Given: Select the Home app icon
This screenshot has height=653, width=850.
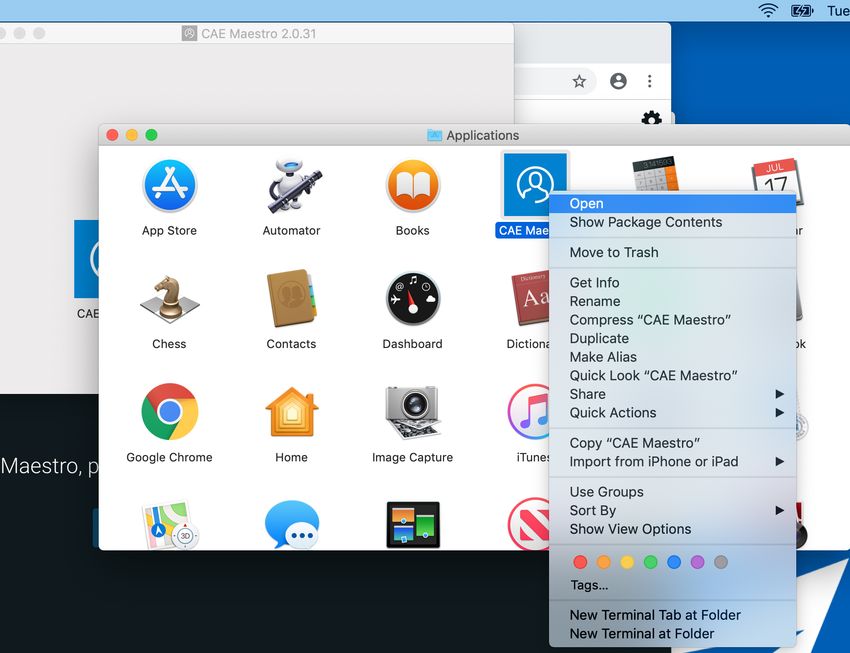Looking at the screenshot, I should click(292, 412).
